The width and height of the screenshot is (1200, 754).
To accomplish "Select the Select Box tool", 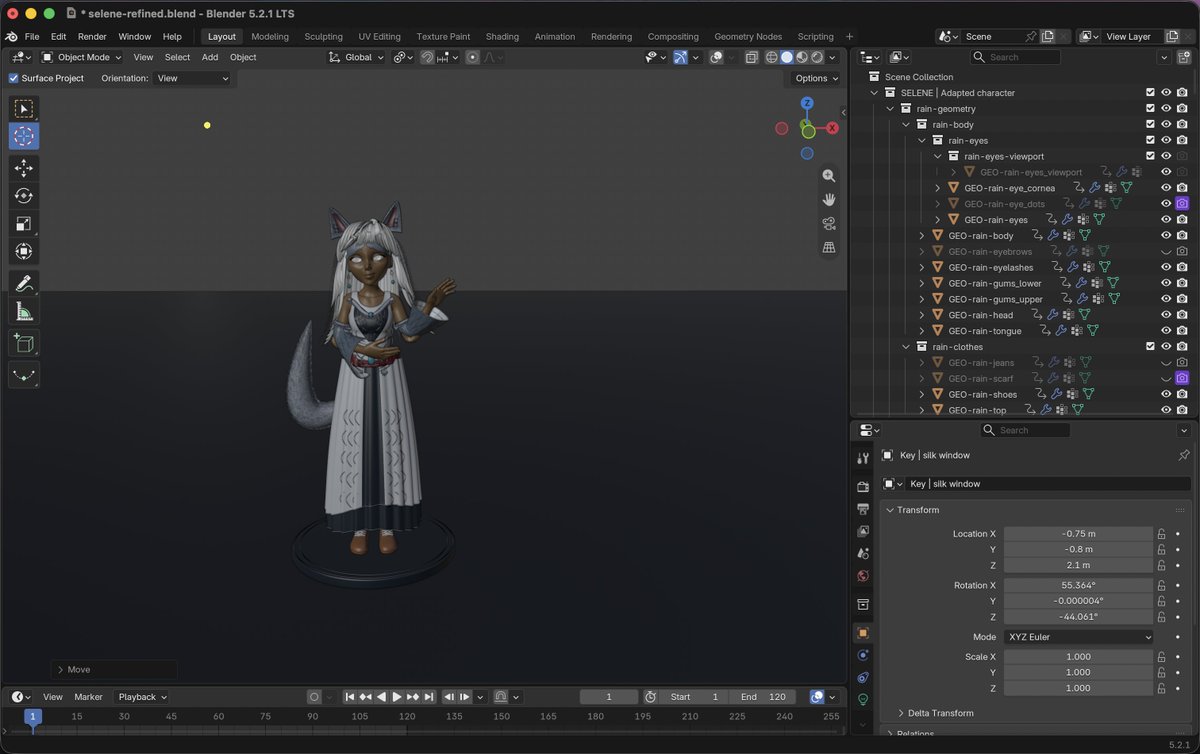I will pyautogui.click(x=24, y=108).
